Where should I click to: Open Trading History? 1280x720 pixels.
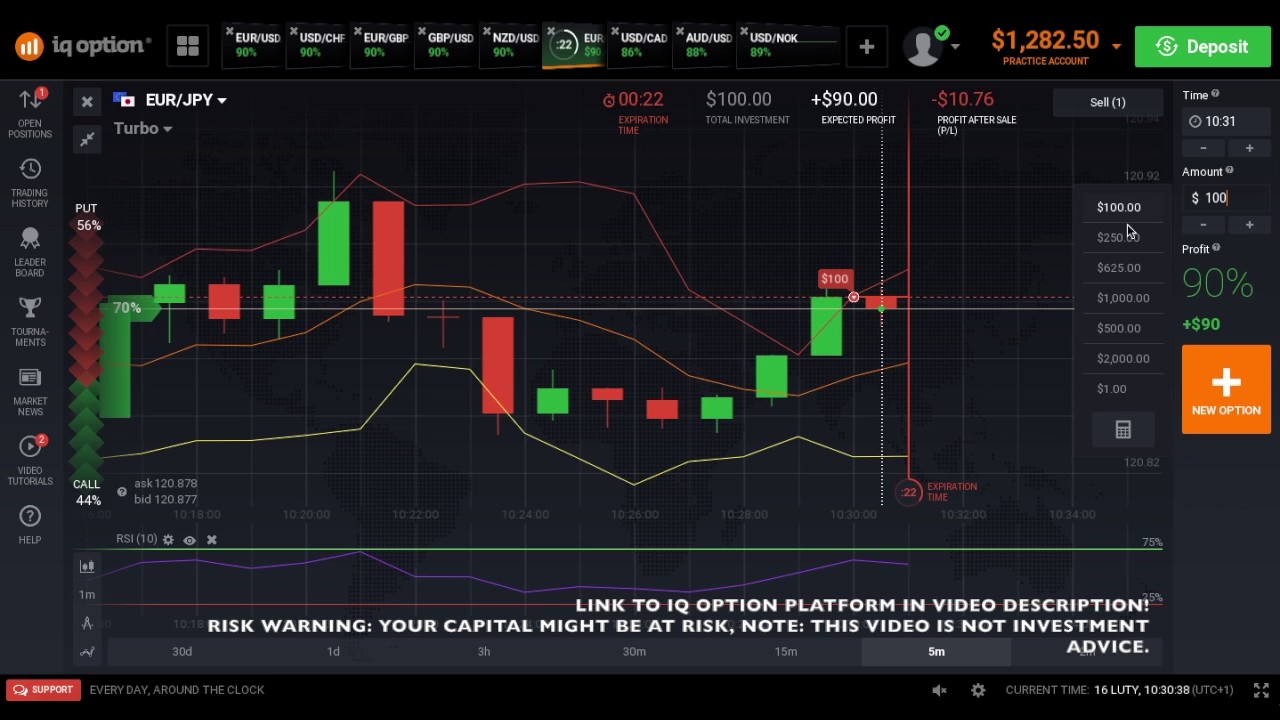(30, 183)
